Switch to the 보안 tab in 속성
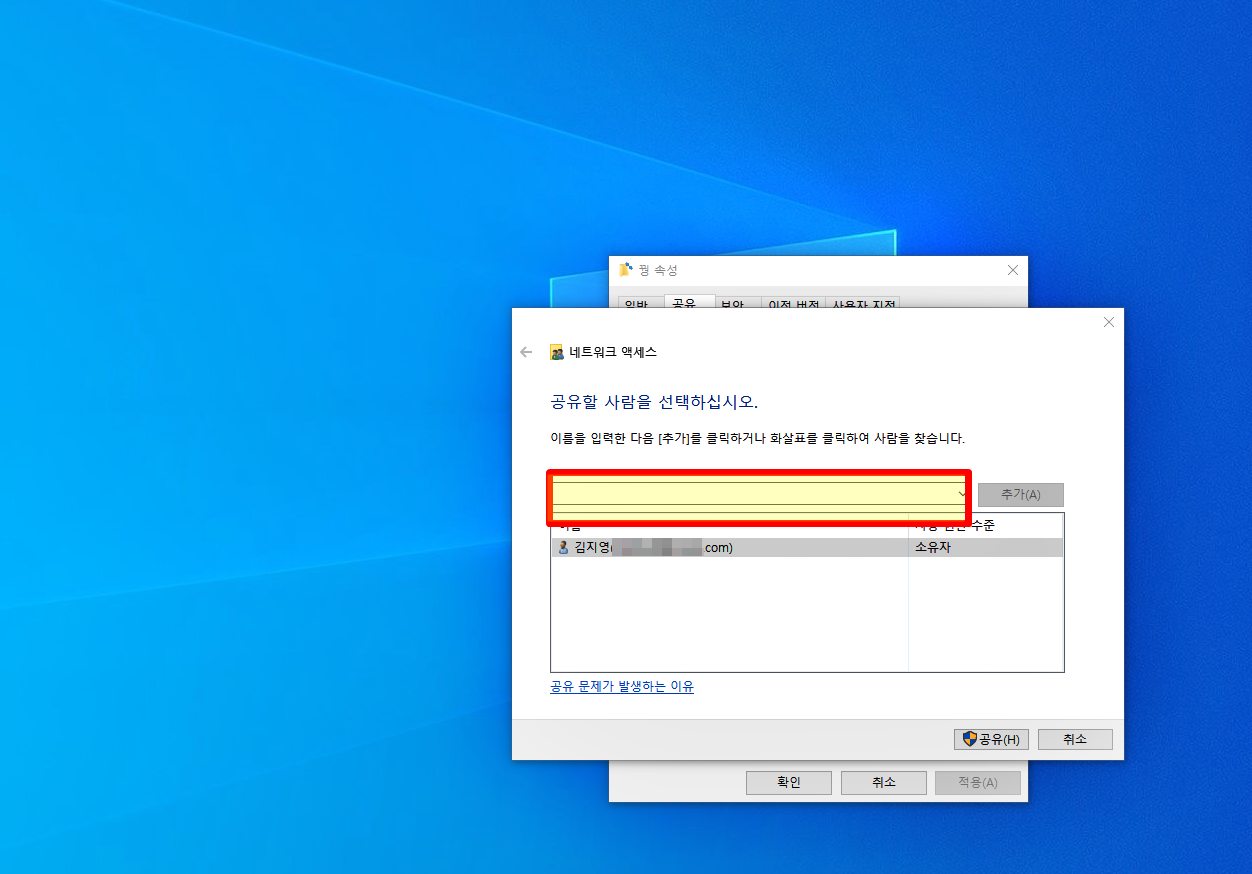This screenshot has height=874, width=1252. (738, 303)
